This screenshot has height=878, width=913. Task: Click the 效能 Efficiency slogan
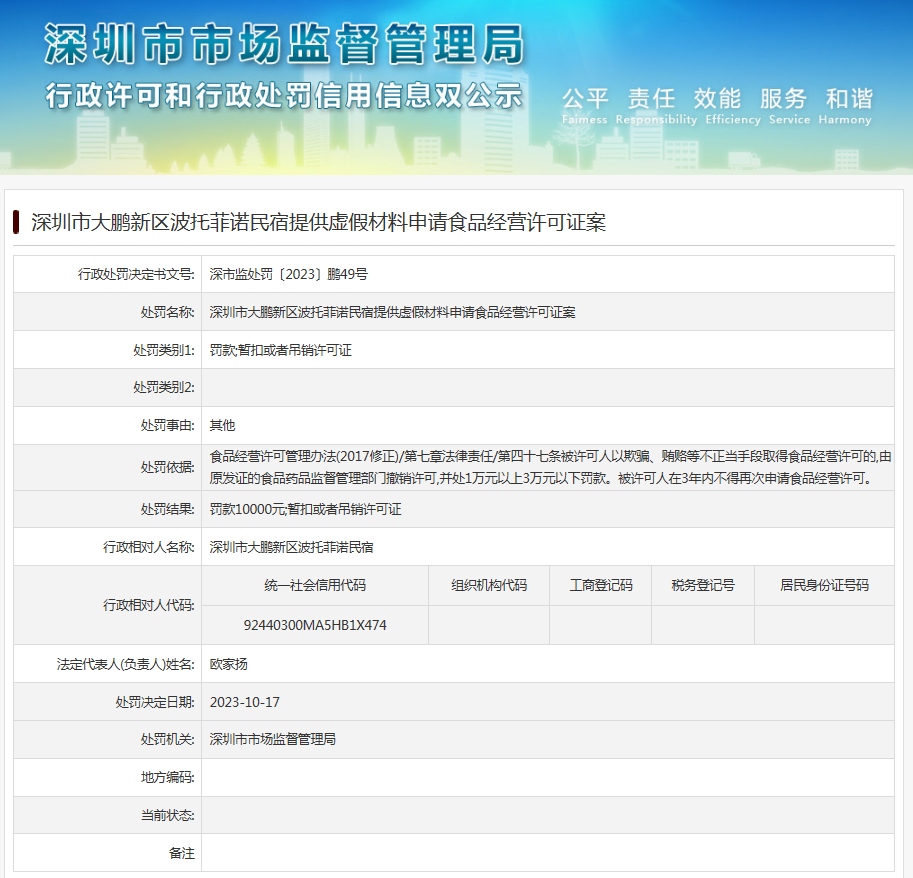pos(732,106)
